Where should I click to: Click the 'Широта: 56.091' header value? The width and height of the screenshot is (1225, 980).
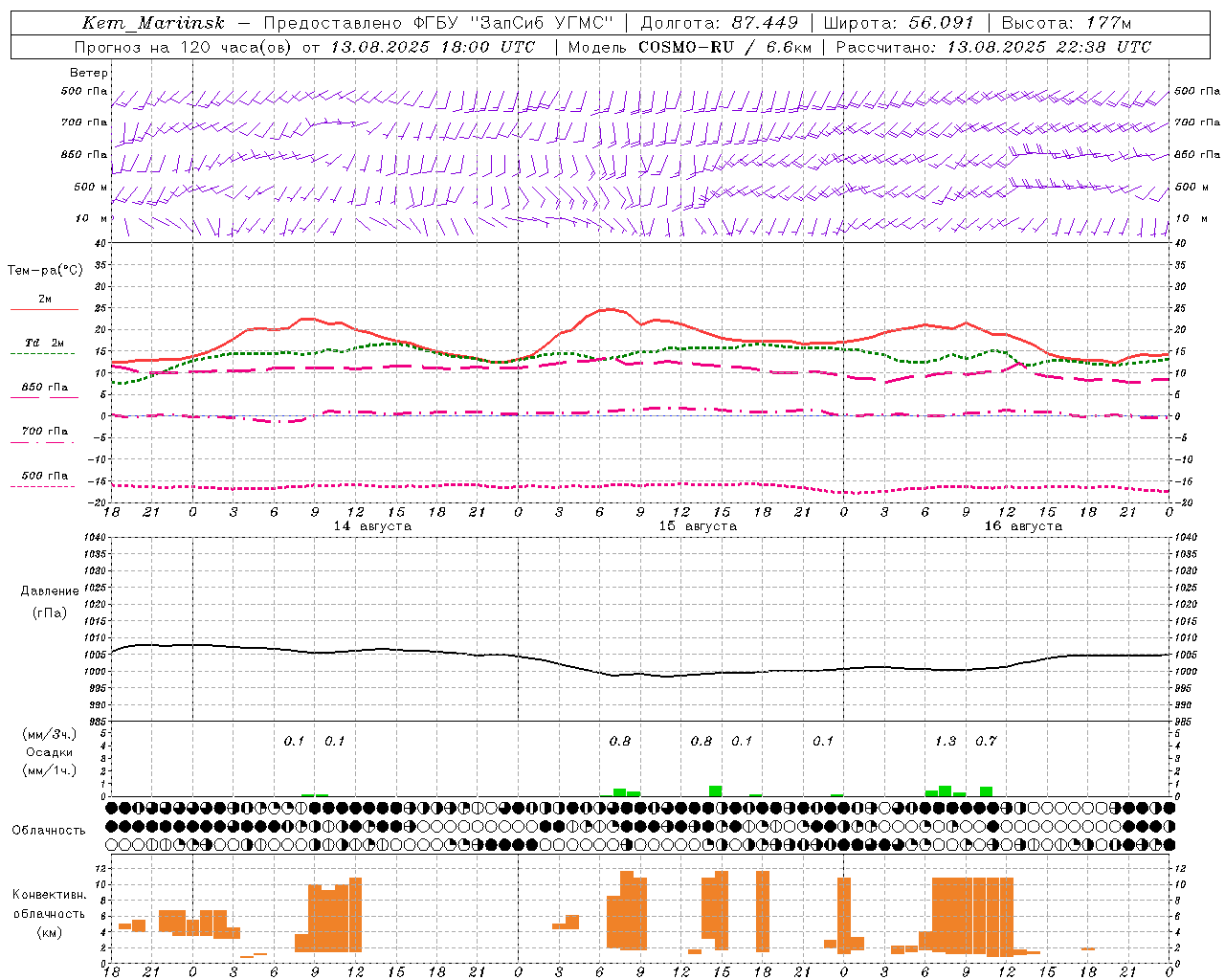click(898, 23)
